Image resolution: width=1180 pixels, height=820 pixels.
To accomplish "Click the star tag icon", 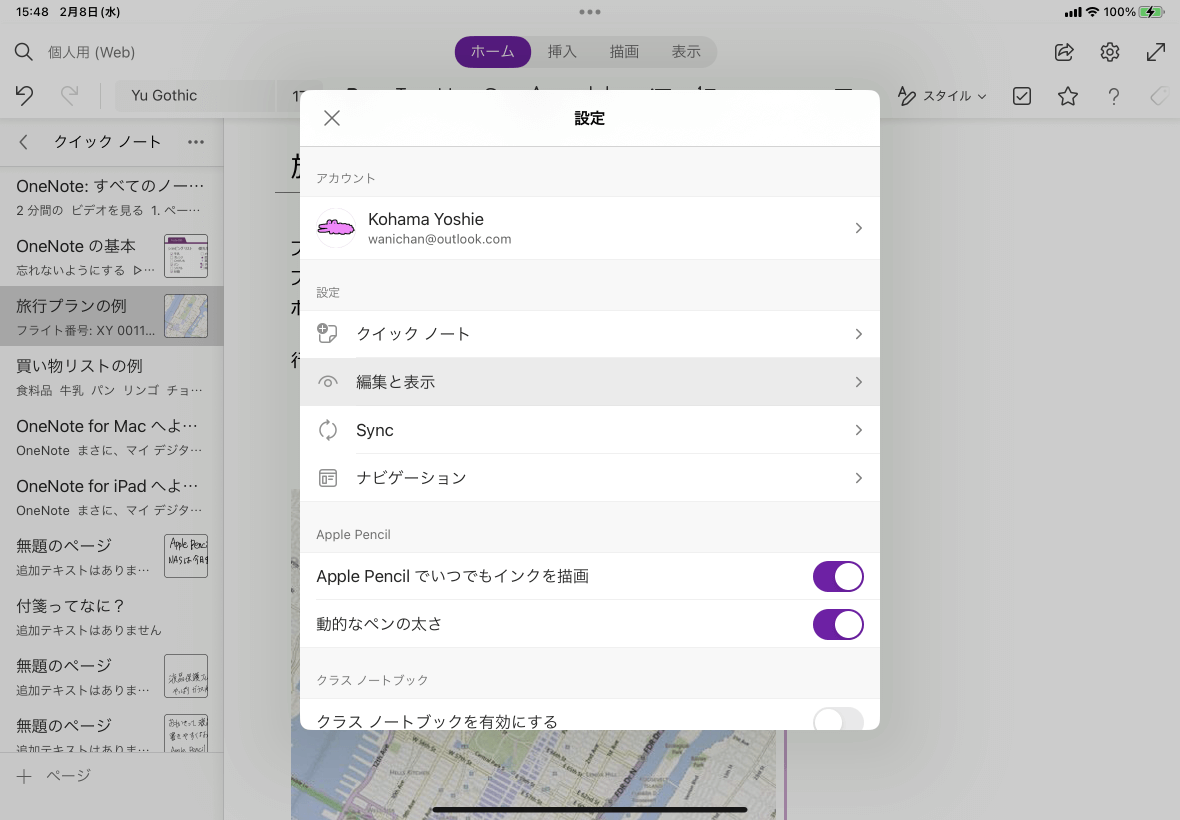I will 1068,96.
